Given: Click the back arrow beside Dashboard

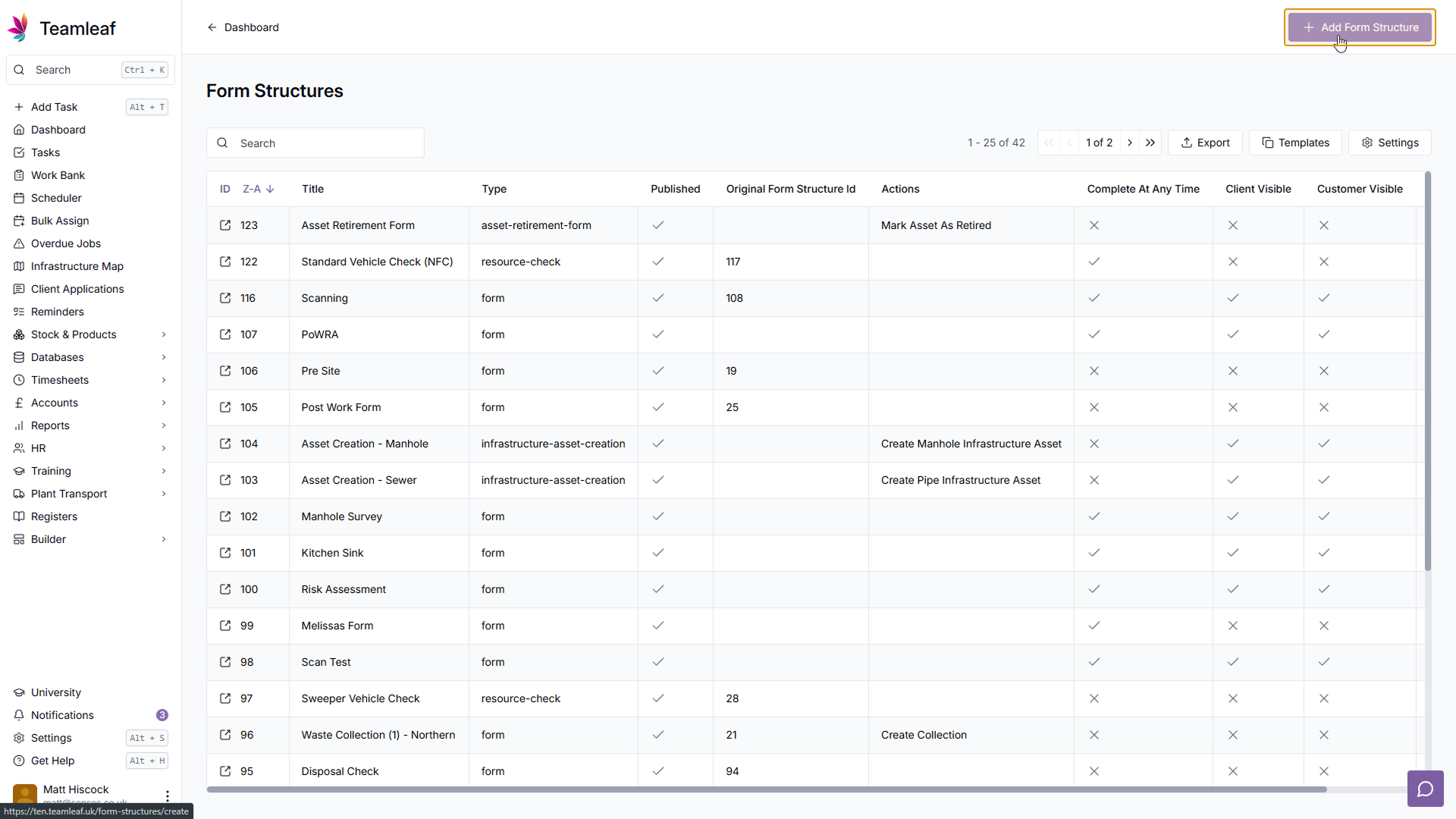Looking at the screenshot, I should (x=212, y=27).
